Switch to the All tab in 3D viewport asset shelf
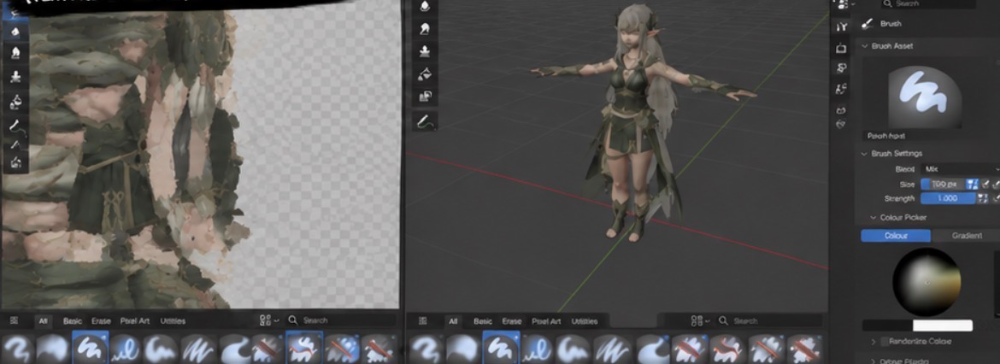Screen dimensions: 1000x364 (453, 321)
